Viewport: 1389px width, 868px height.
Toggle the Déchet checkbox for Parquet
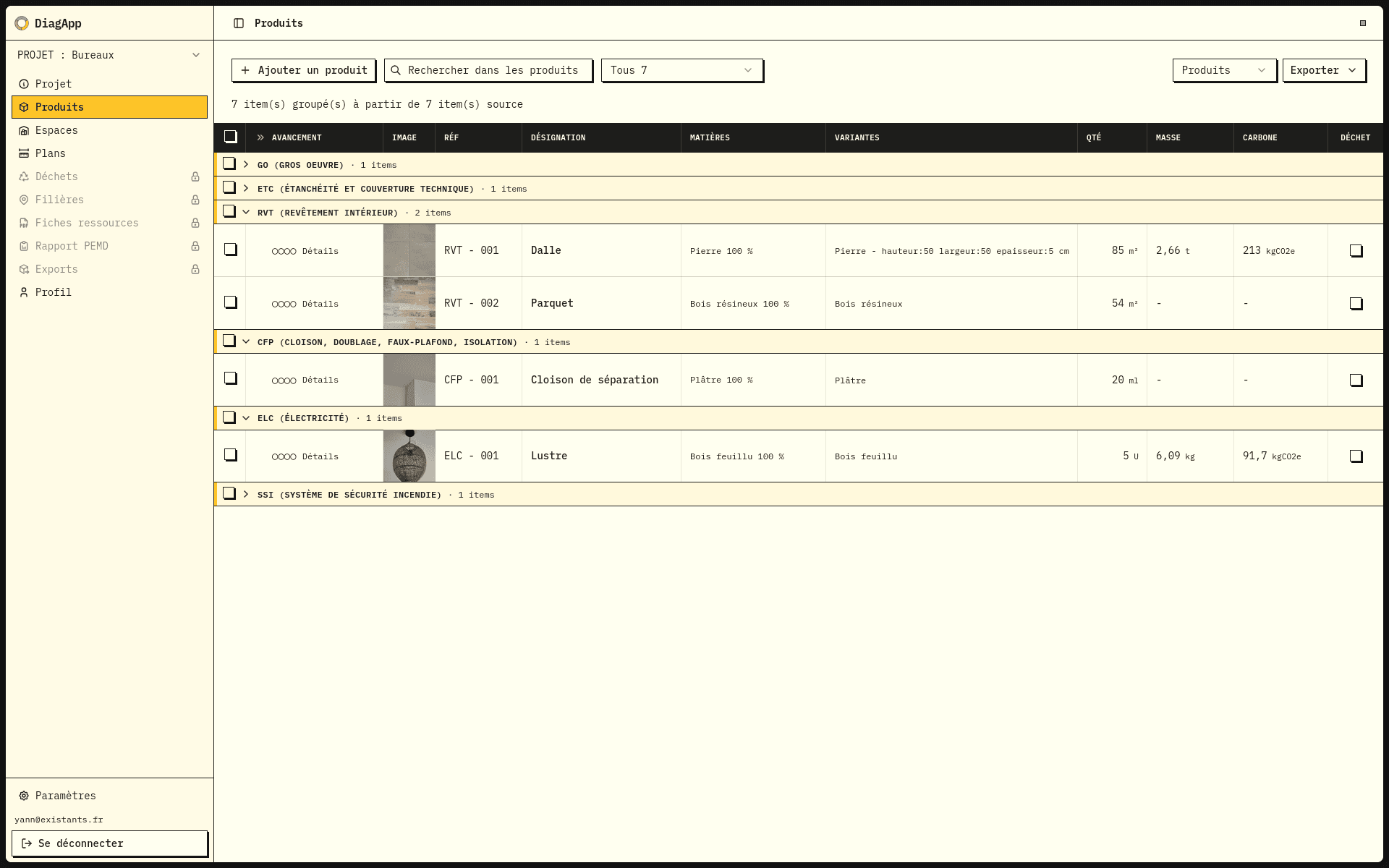click(x=1356, y=304)
